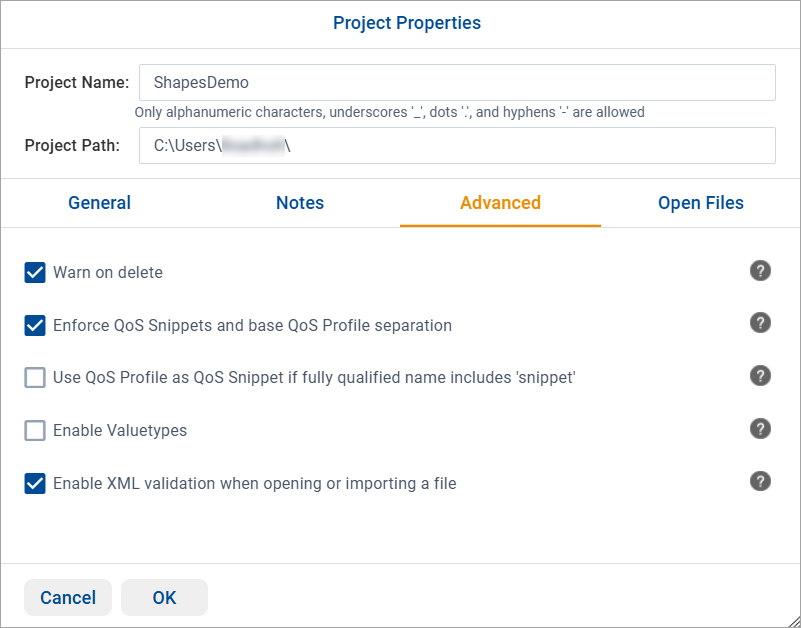The width and height of the screenshot is (801, 628).
Task: Open help for Enable Valuetypes
Action: (760, 429)
